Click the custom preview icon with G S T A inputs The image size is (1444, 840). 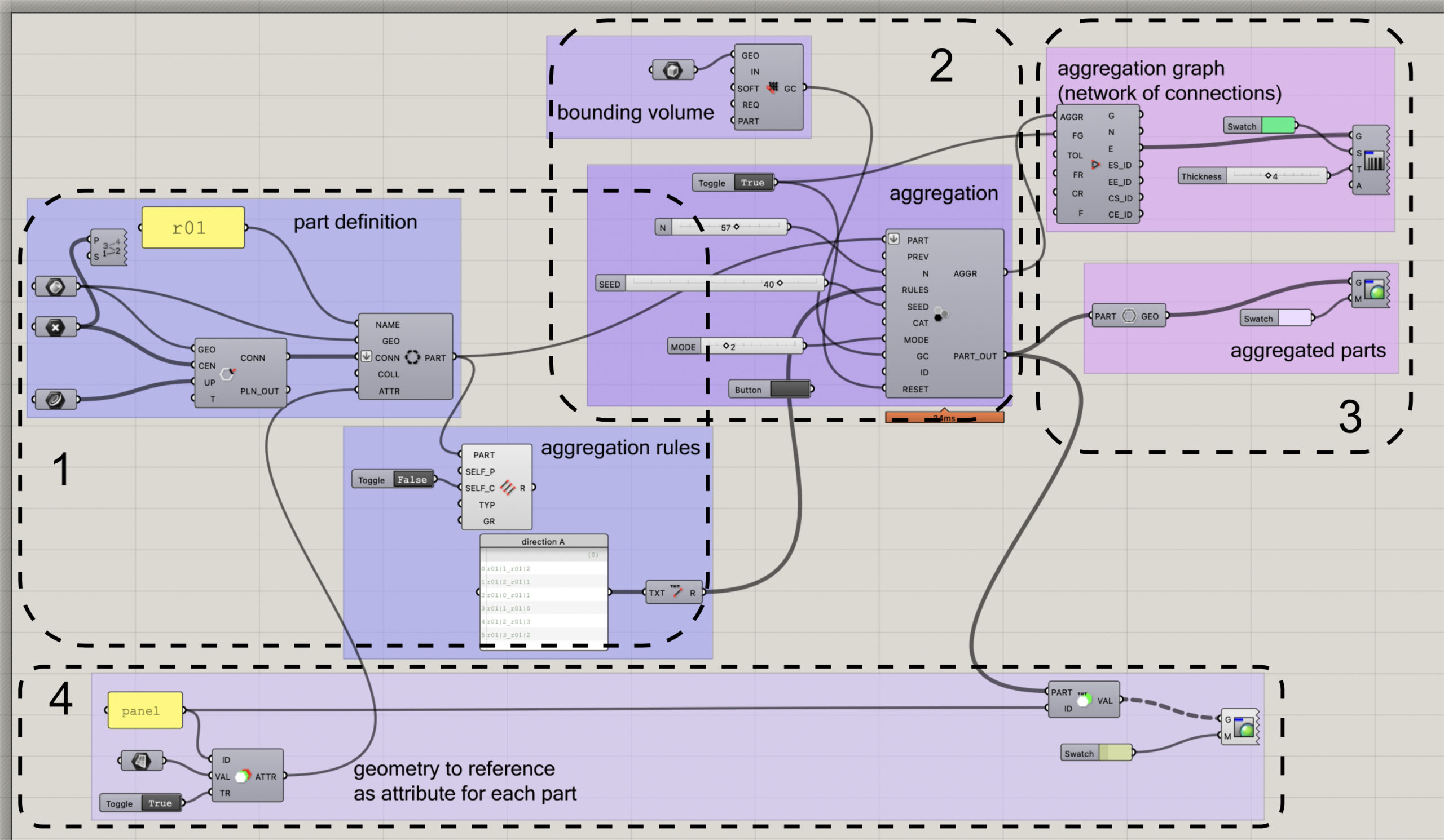tap(1374, 161)
